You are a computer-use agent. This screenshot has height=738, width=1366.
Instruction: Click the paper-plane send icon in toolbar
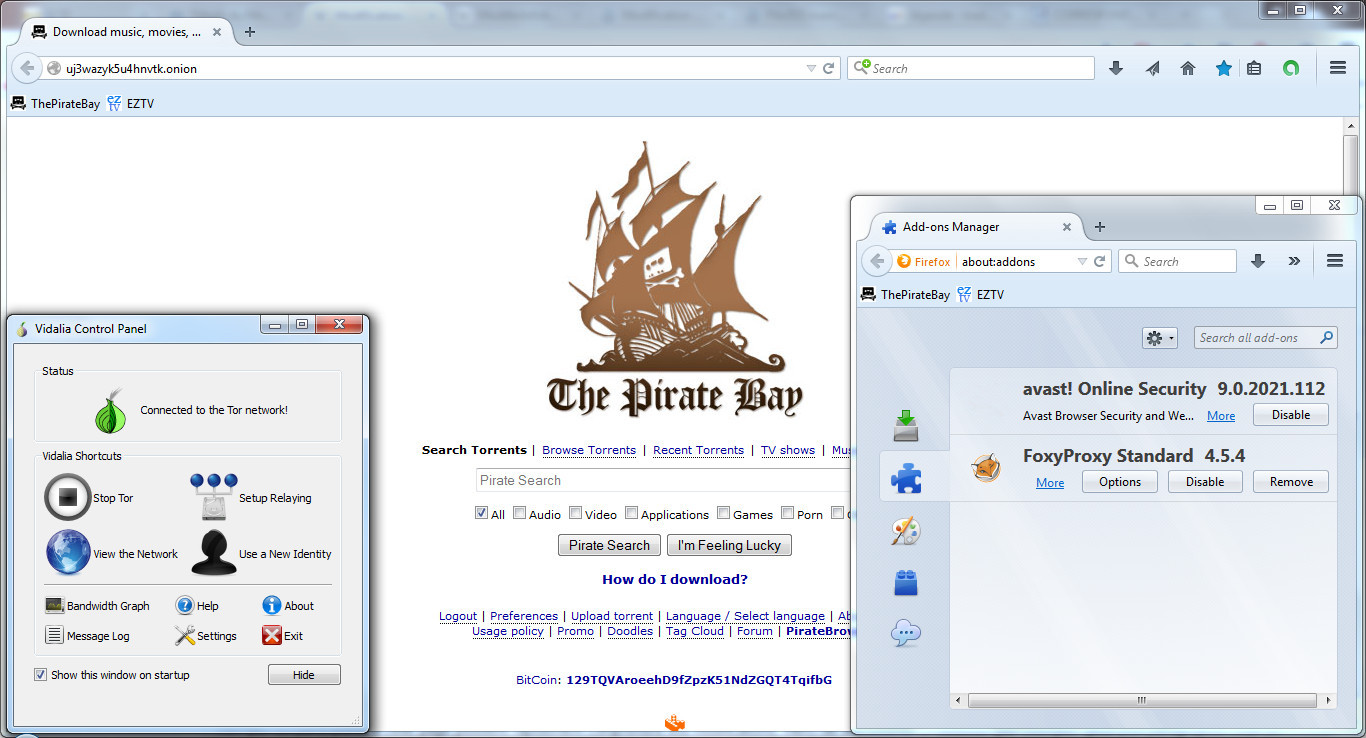1152,68
